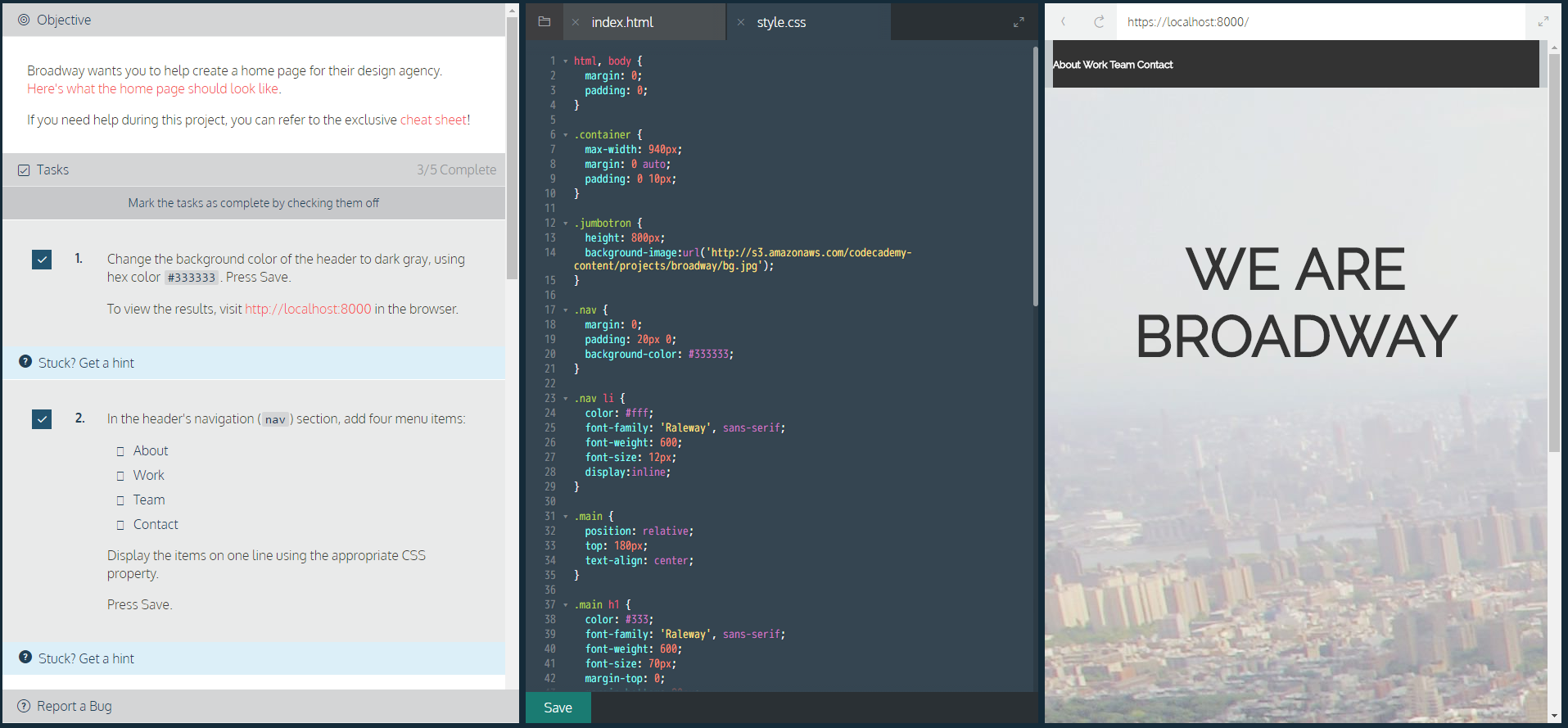Collapse the .jumbotron rule fold arrow
Screen dimensions: 1568x728
(565, 224)
